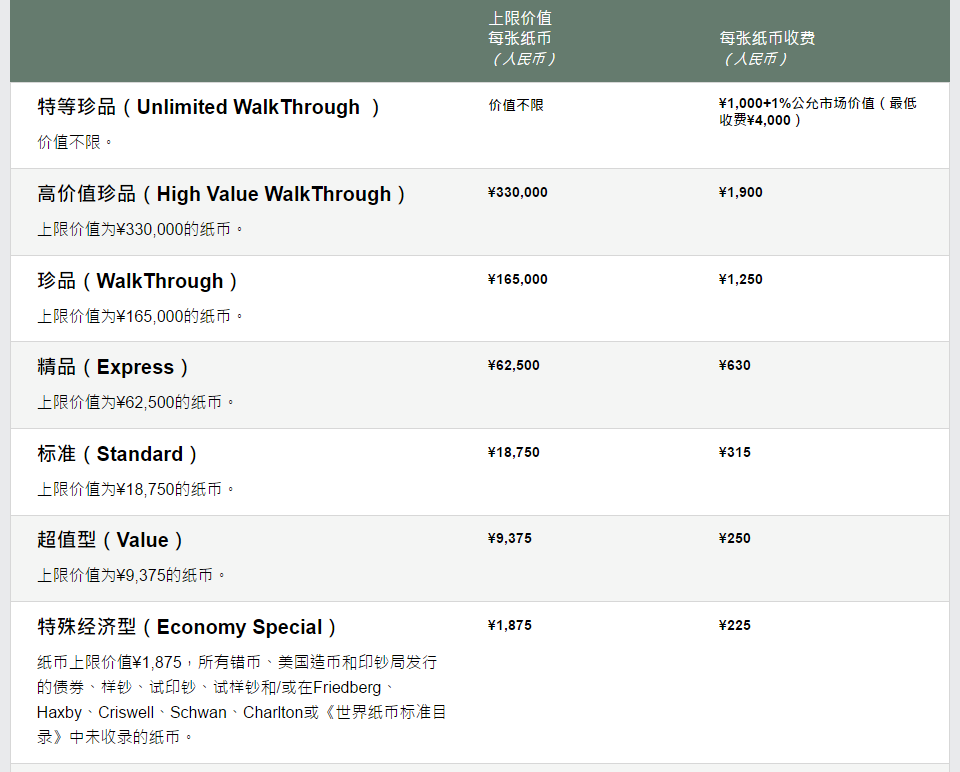The width and height of the screenshot is (960, 772).
Task: Click the 标准 (Standard) tier heading
Action: tap(118, 455)
